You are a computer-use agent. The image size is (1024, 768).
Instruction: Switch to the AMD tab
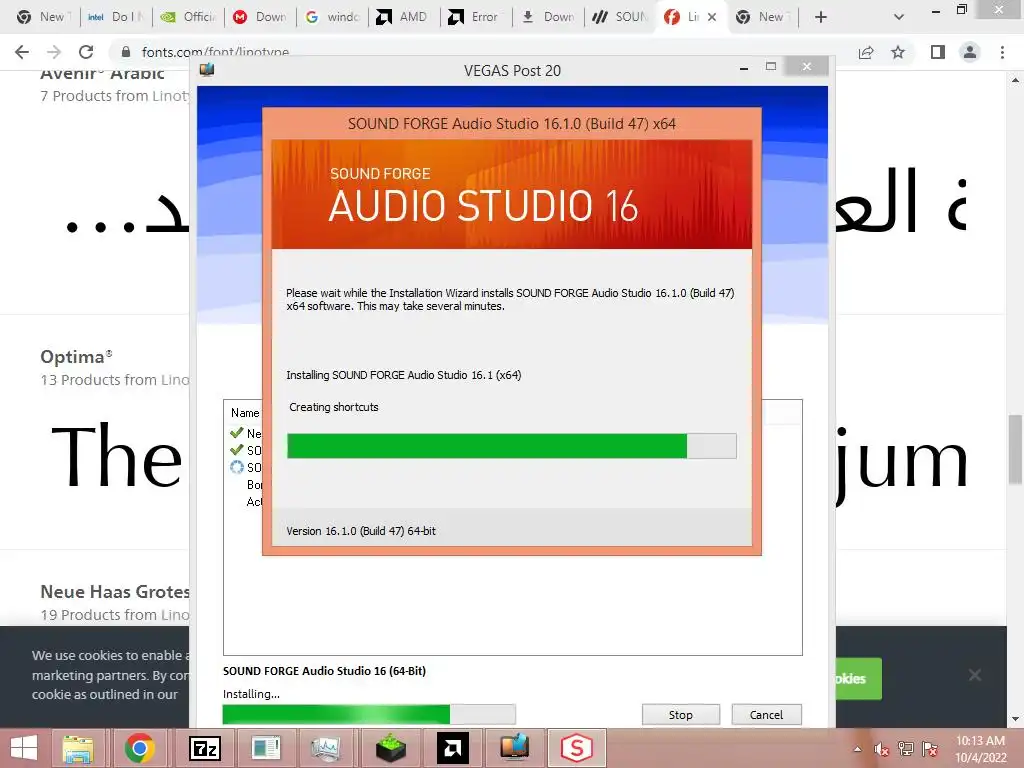pos(404,17)
